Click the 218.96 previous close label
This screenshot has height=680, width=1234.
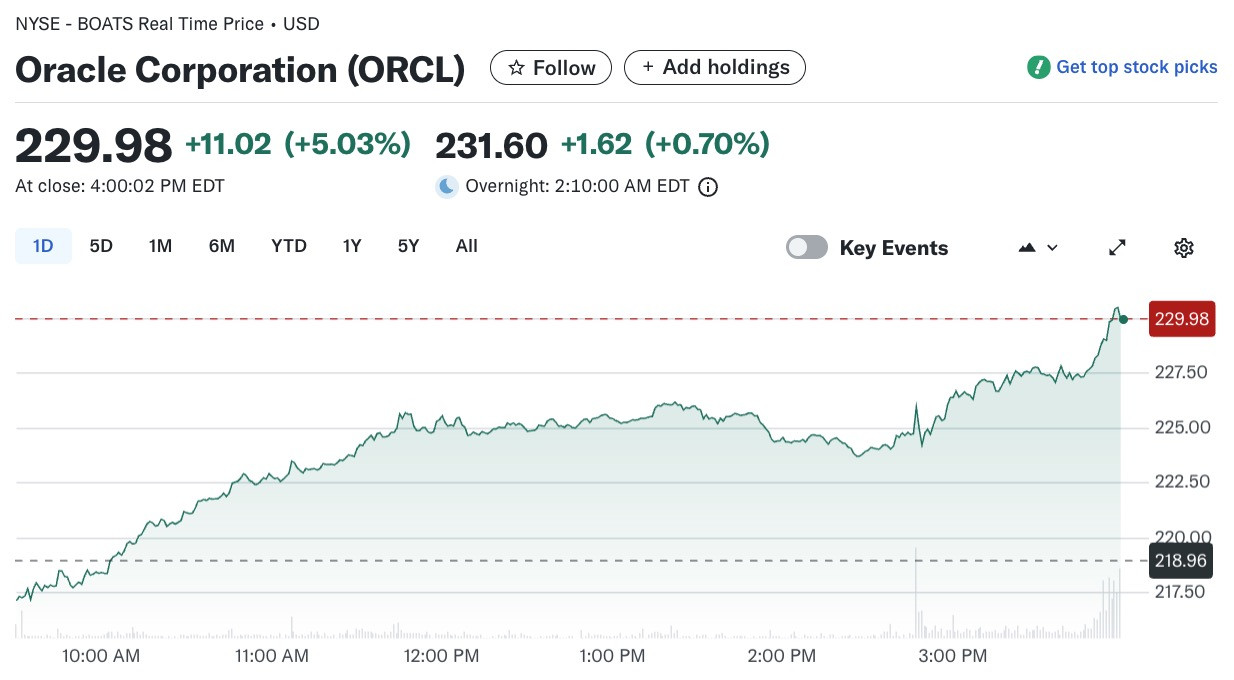[1182, 560]
